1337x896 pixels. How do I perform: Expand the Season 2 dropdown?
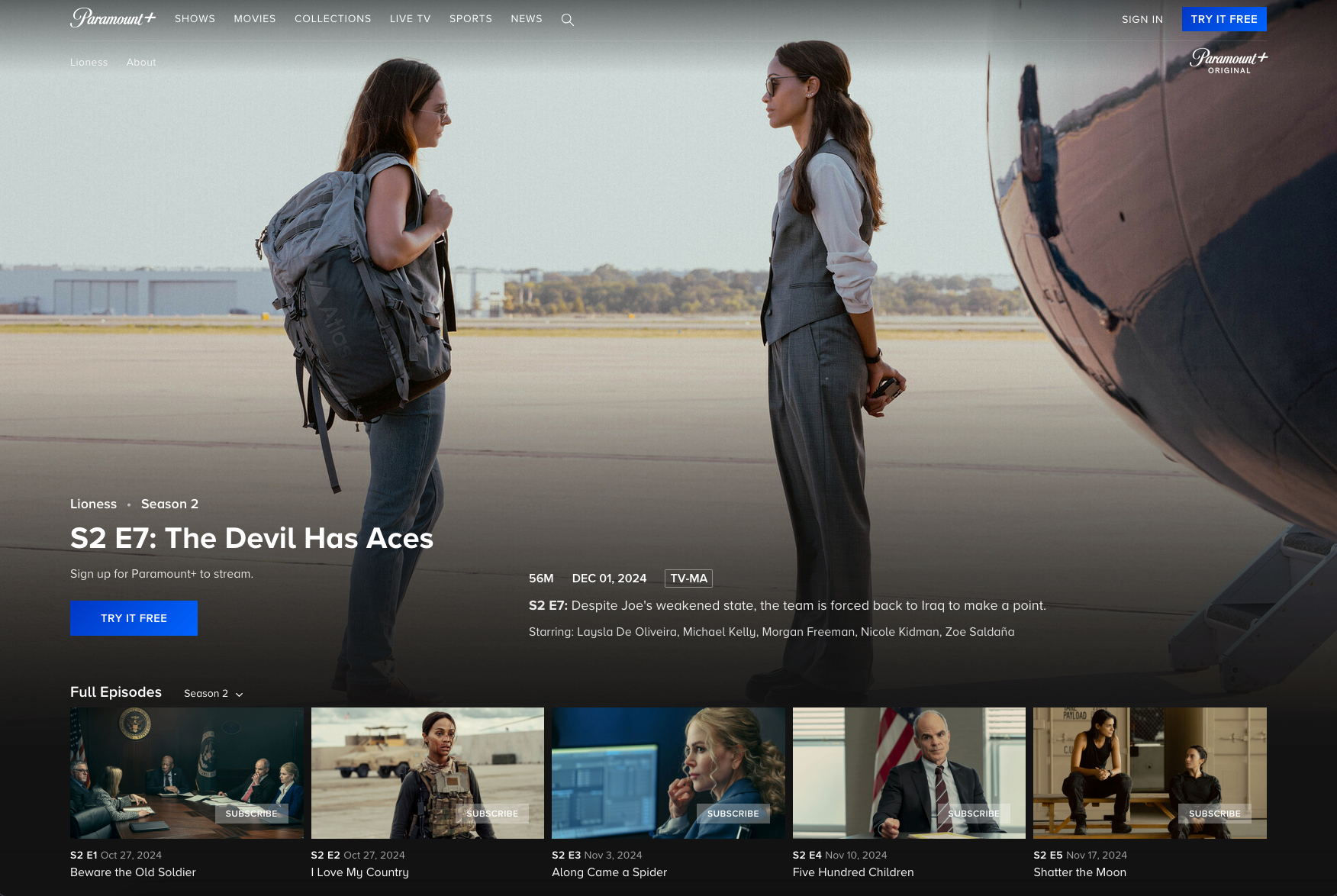[x=214, y=694]
